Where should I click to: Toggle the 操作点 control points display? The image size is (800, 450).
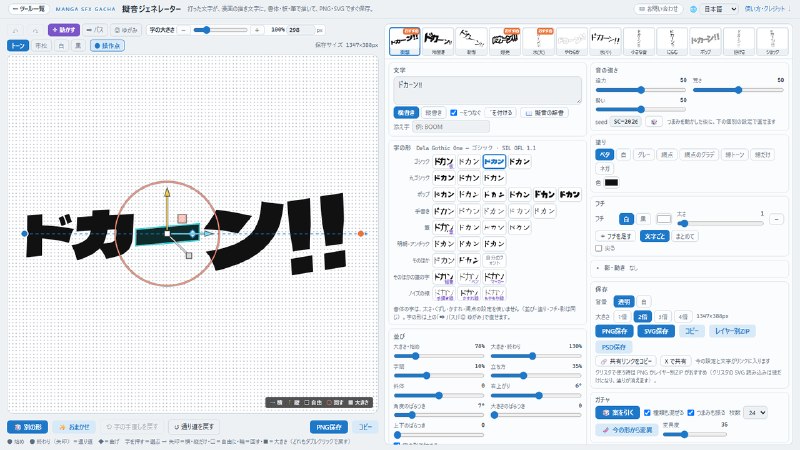[107, 45]
